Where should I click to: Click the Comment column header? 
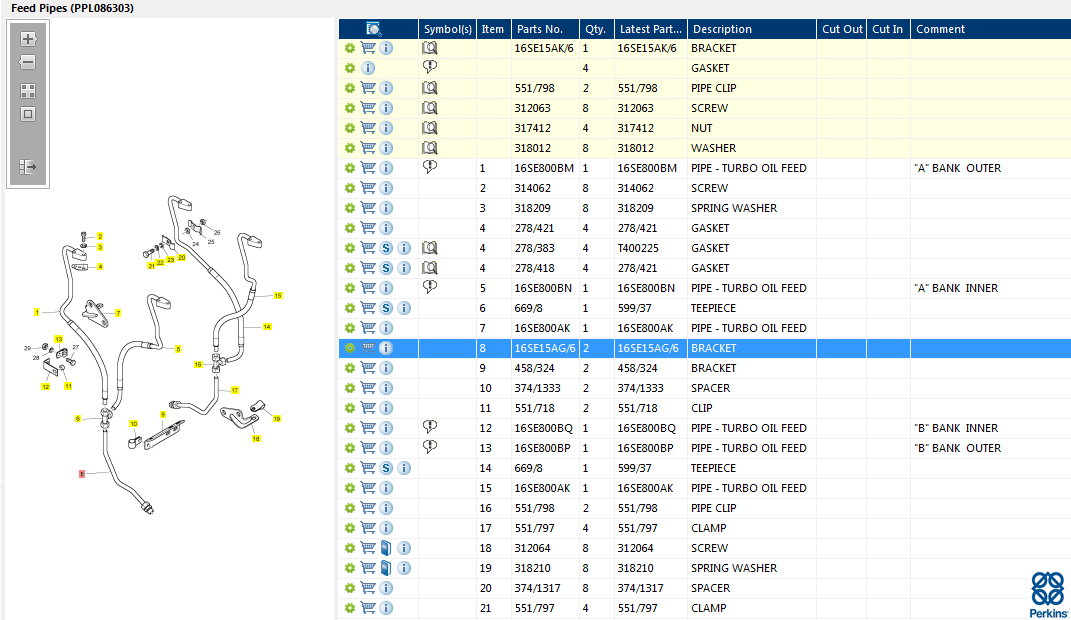click(x=940, y=29)
